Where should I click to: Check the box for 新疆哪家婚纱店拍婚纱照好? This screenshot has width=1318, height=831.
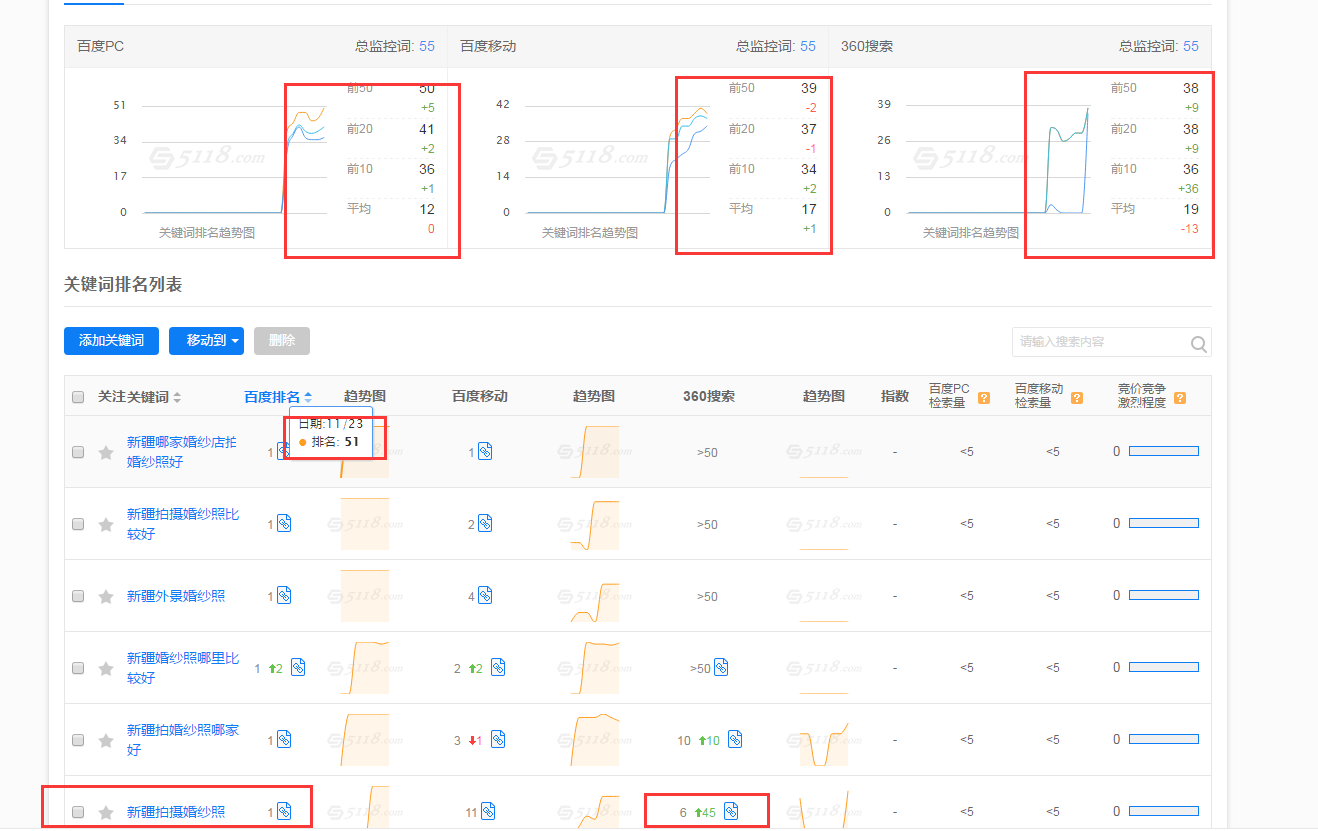tap(78, 452)
